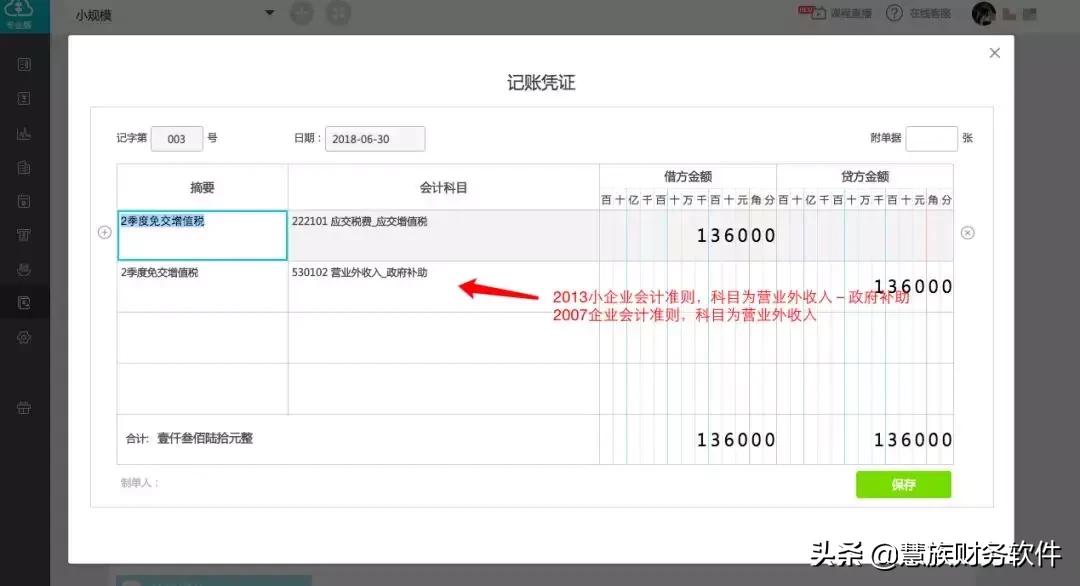Click the 保存 save button
Screen dimensions: 1080x586
pos(903,484)
